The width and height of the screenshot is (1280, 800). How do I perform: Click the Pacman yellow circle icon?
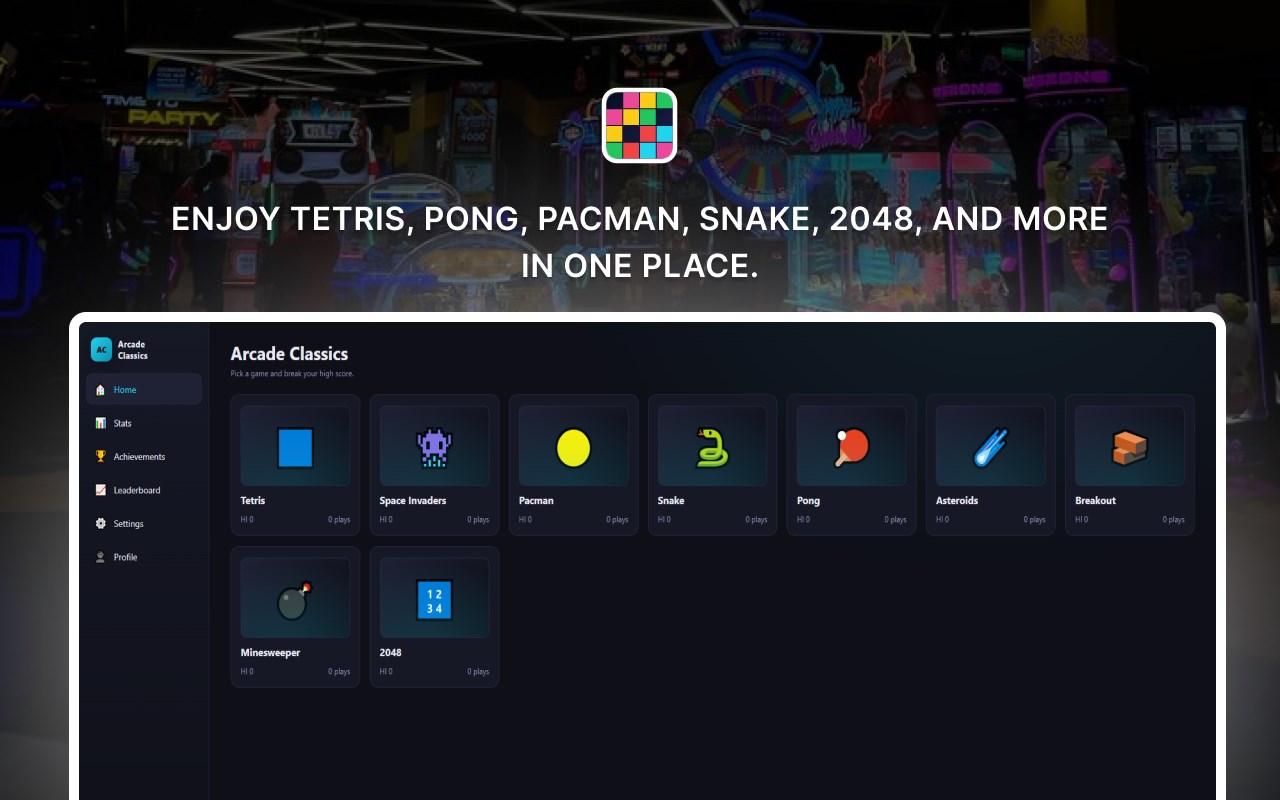[x=573, y=448]
